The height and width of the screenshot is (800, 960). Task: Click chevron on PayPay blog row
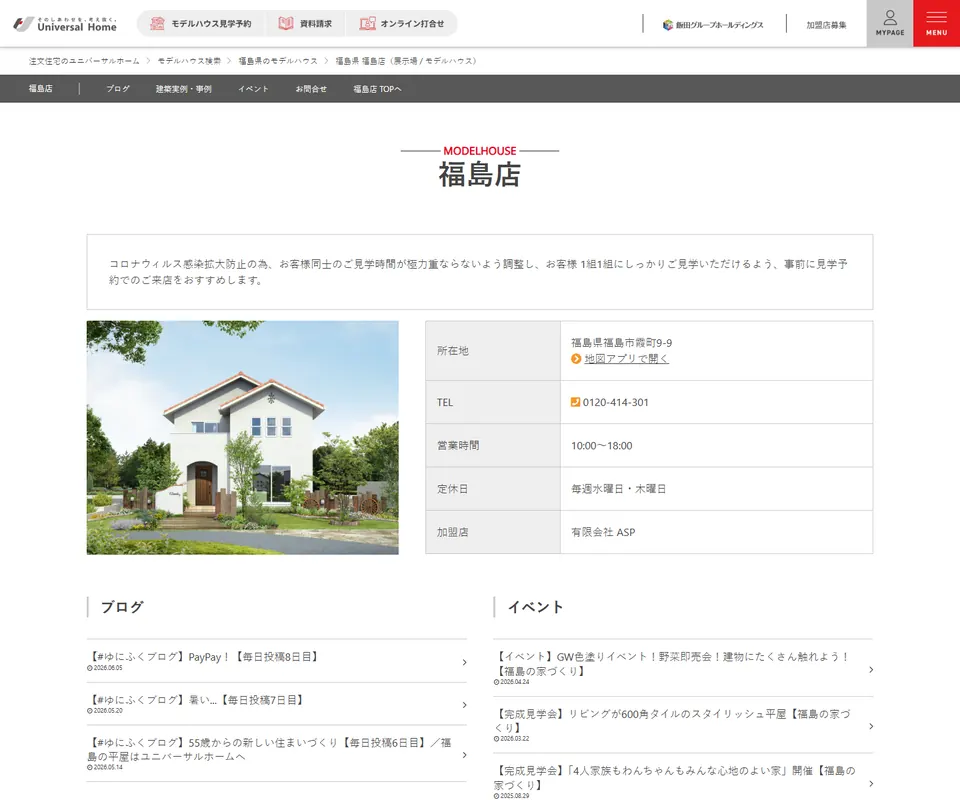(465, 662)
